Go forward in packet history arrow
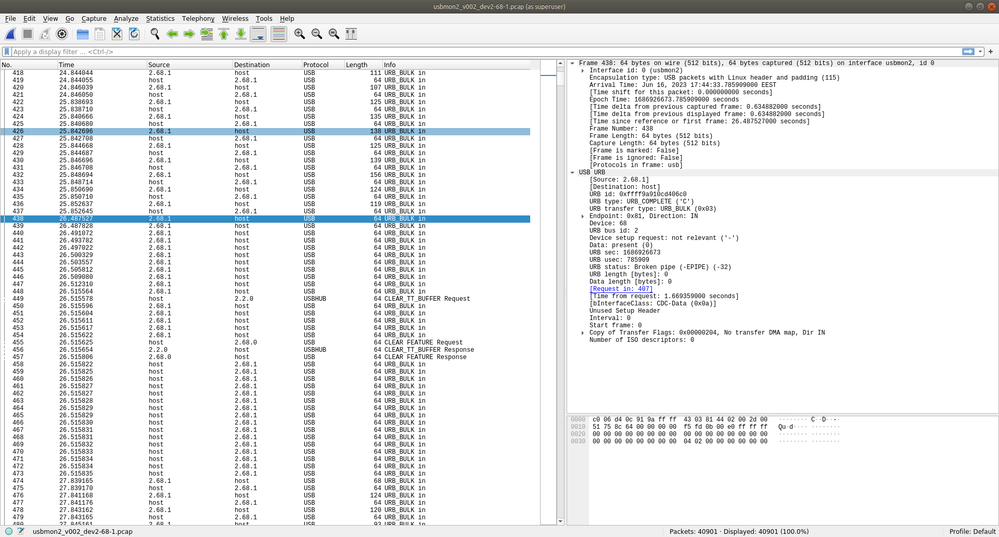 pos(189,34)
